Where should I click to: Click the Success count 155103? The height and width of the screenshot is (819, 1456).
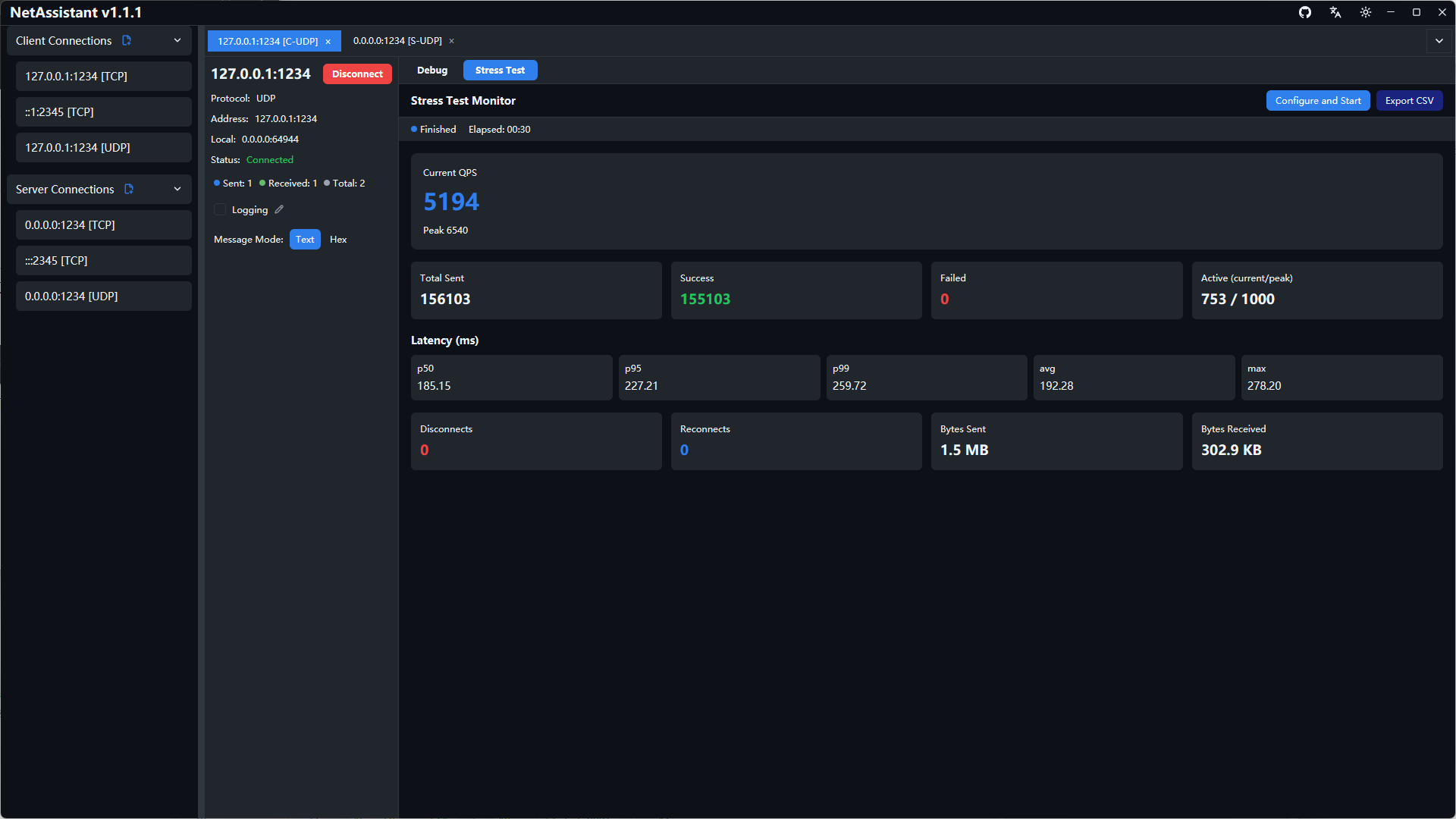tap(705, 299)
